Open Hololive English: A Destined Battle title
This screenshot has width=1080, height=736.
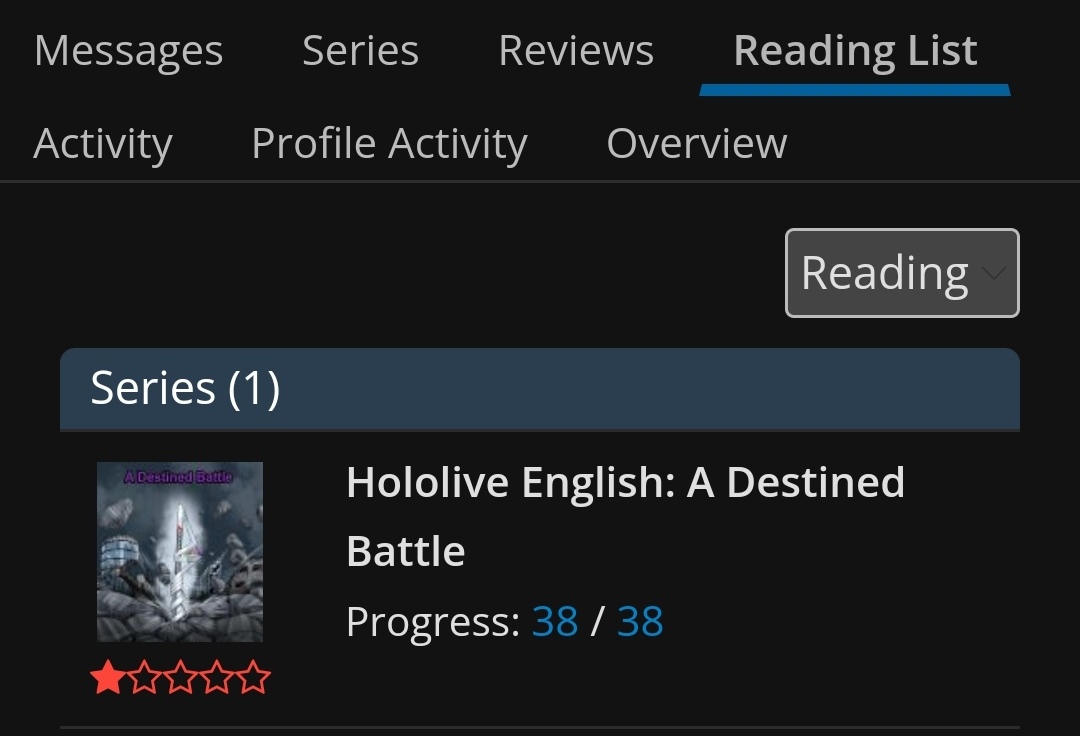tap(625, 516)
